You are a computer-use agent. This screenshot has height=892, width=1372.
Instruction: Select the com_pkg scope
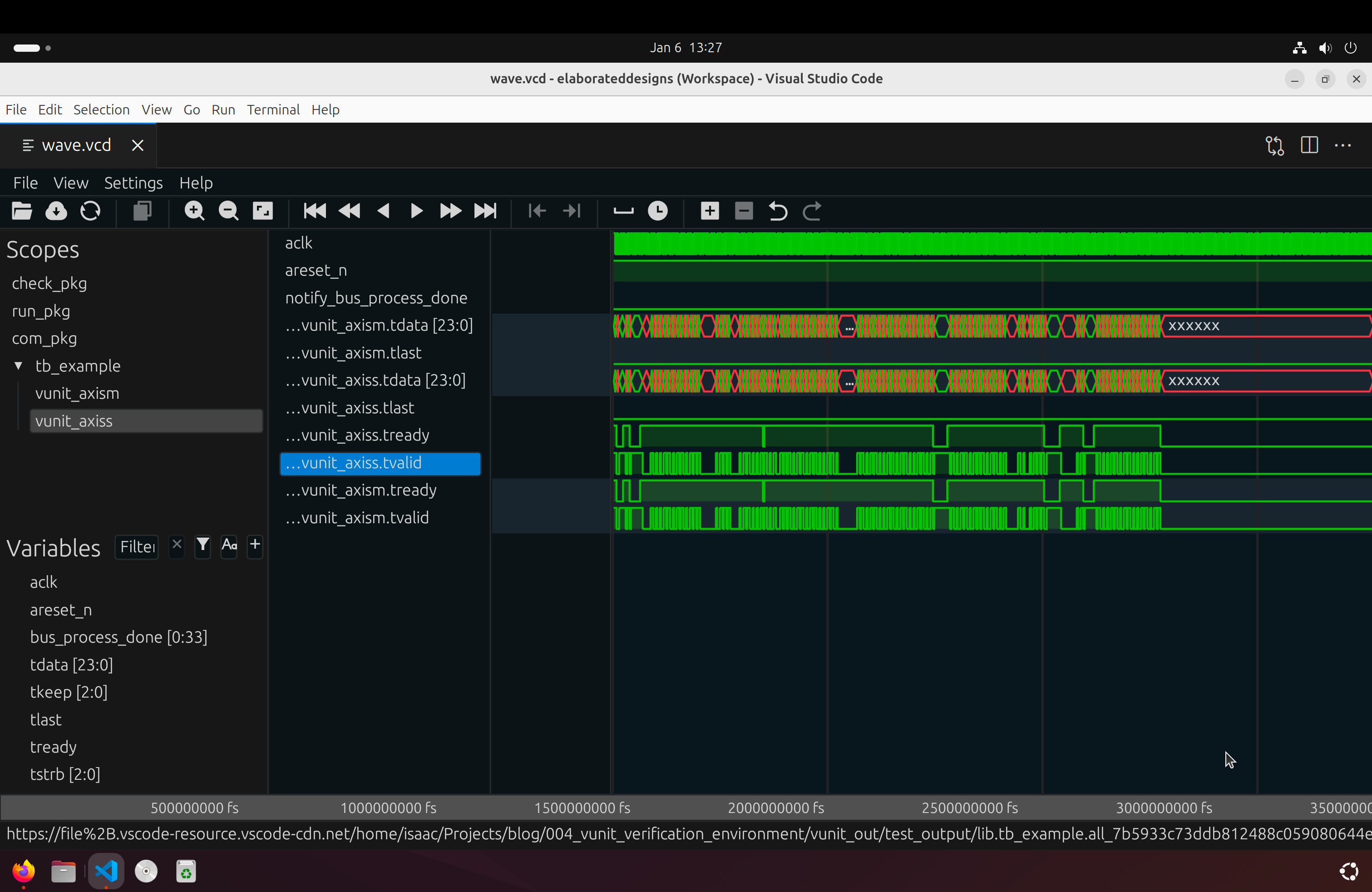pos(44,338)
